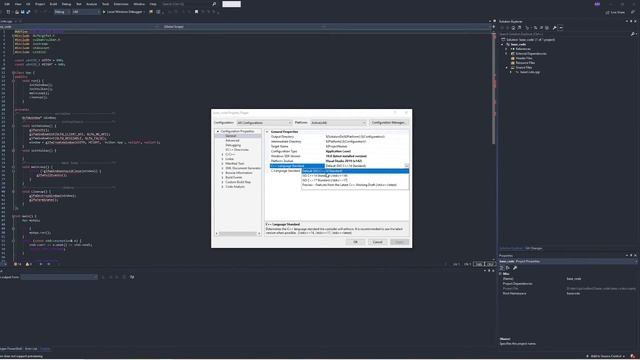
Task: Open the Tools menu
Action: pyautogui.click(x=105, y=4)
